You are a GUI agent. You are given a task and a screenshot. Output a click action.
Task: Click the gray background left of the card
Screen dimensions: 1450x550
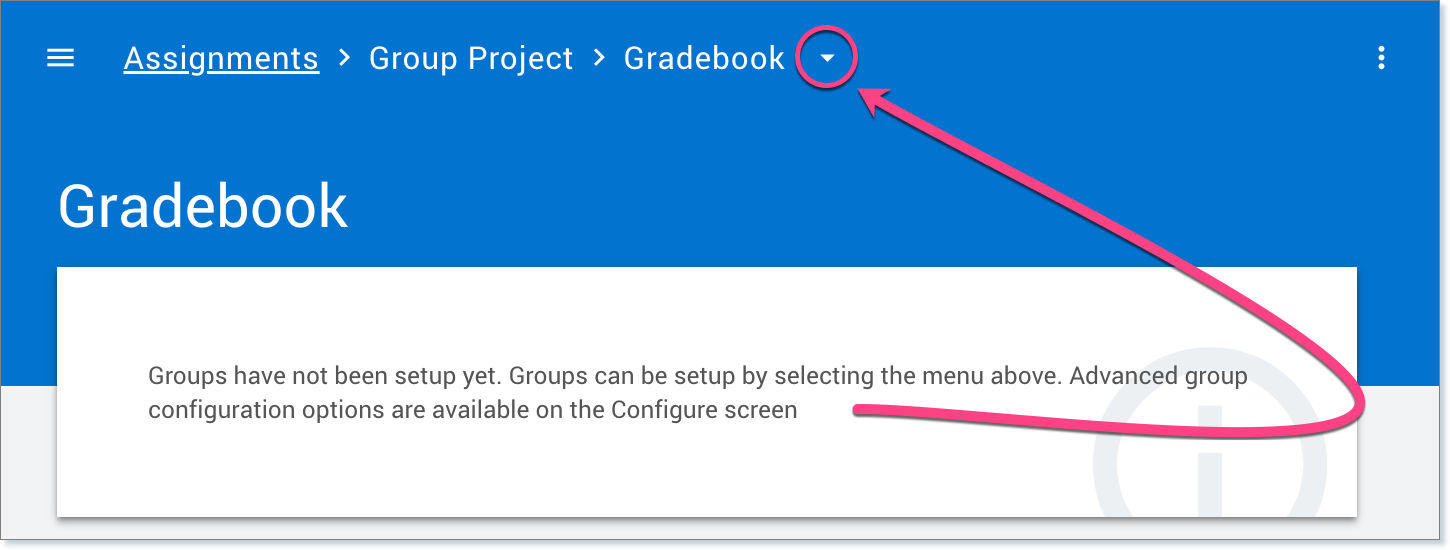tap(28, 460)
